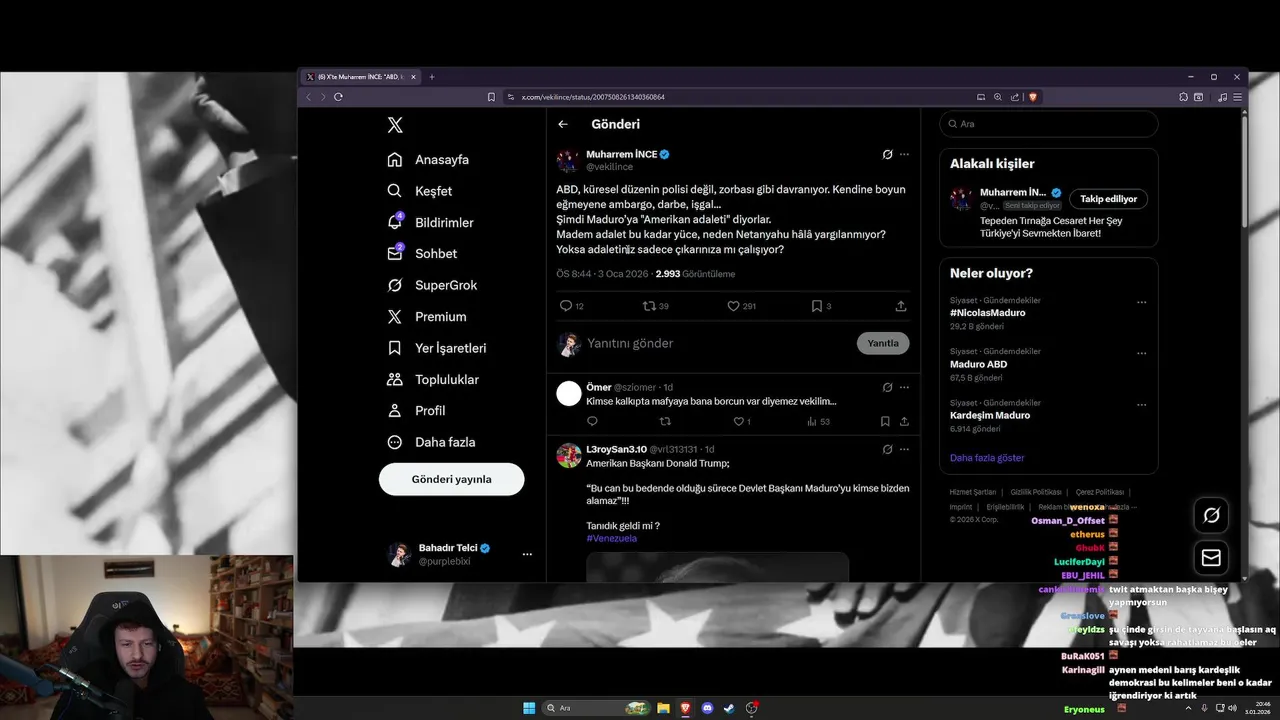Open options for #NicolasMaduro trend
Viewport: 1280px width, 720px height.
[1141, 302]
